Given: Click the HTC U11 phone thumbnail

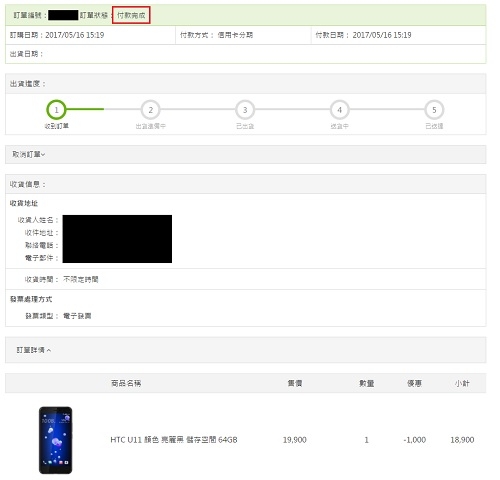Looking at the screenshot, I should point(55,440).
